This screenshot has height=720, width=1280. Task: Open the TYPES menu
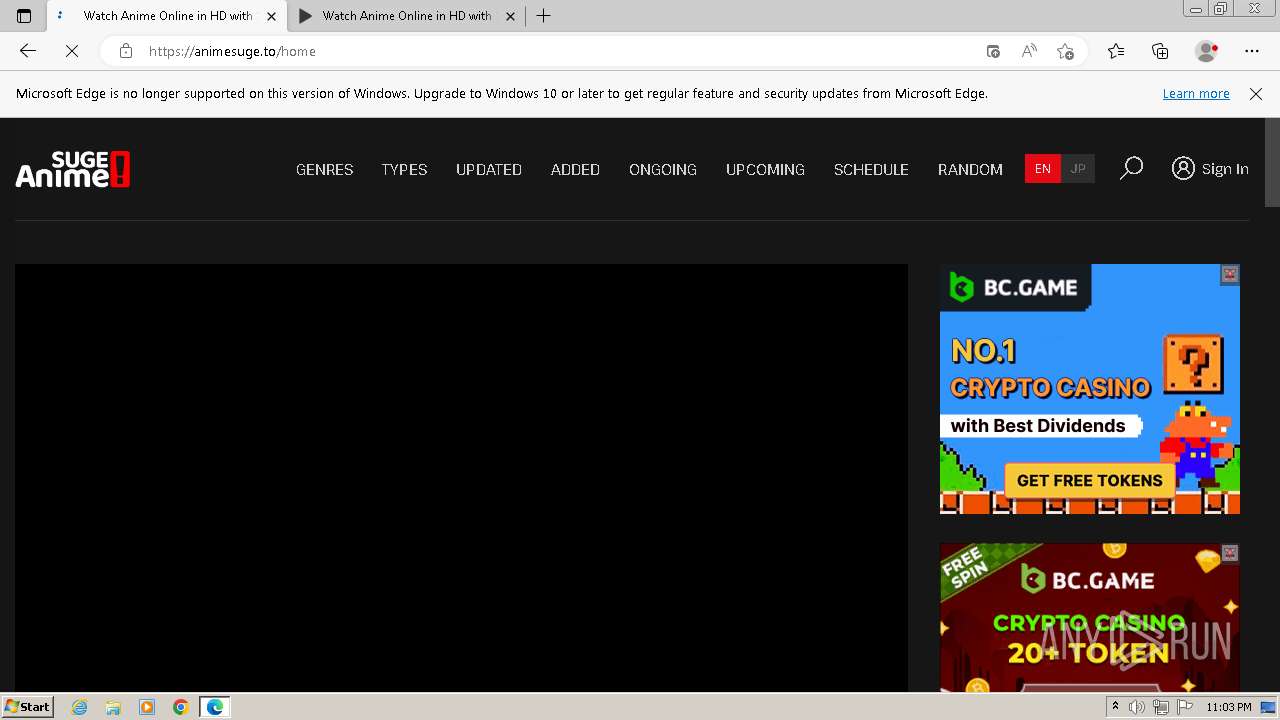point(404,170)
